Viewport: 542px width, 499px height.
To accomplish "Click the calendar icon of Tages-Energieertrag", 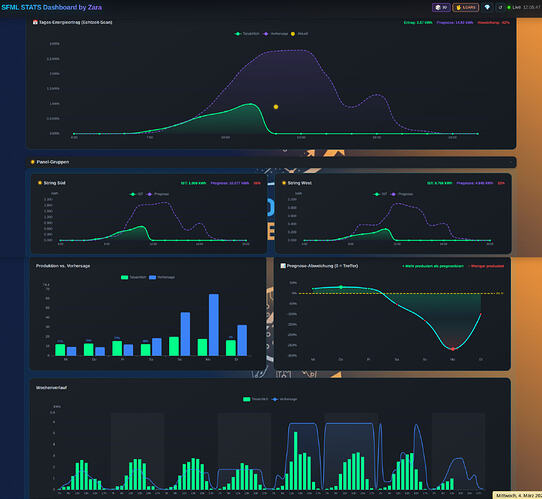I will pyautogui.click(x=35, y=22).
